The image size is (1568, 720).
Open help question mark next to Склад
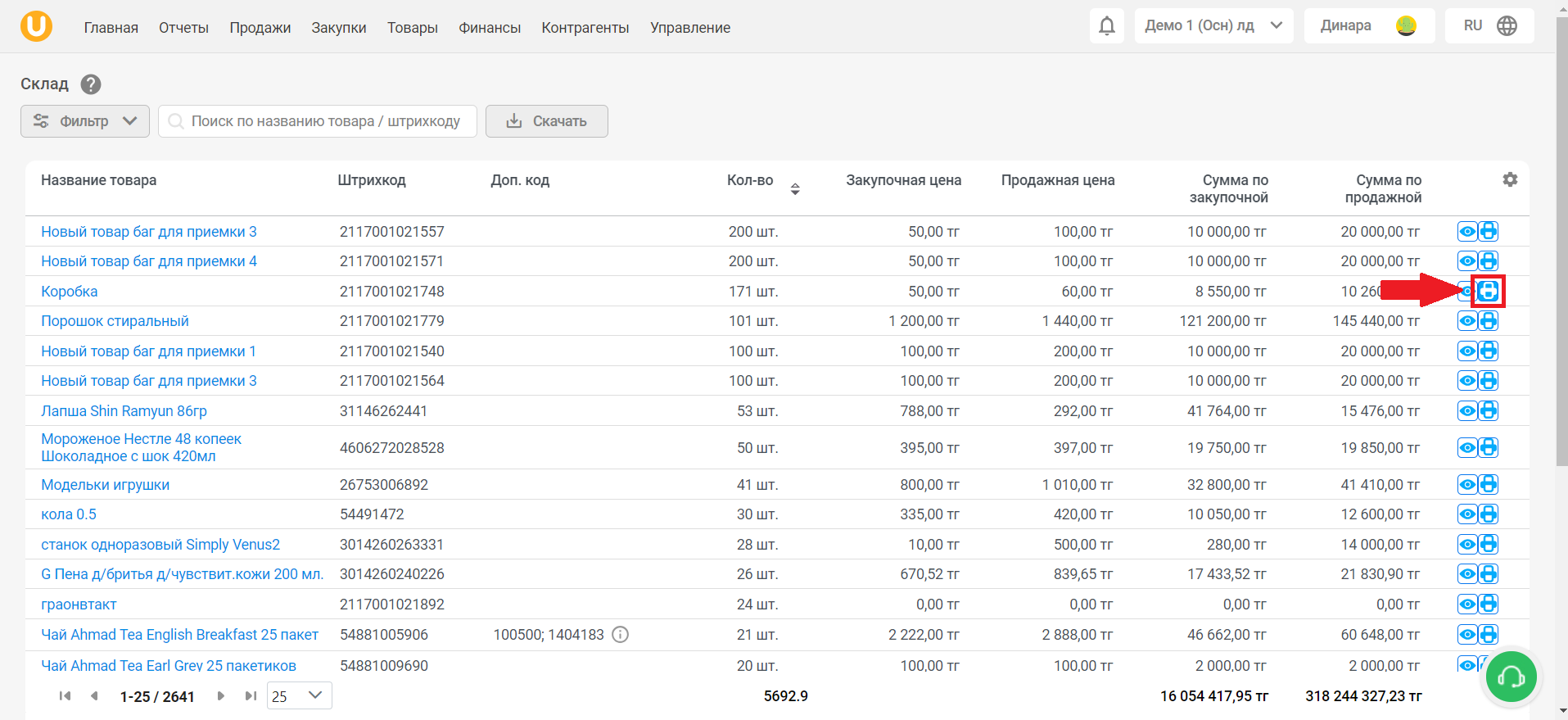[91, 84]
